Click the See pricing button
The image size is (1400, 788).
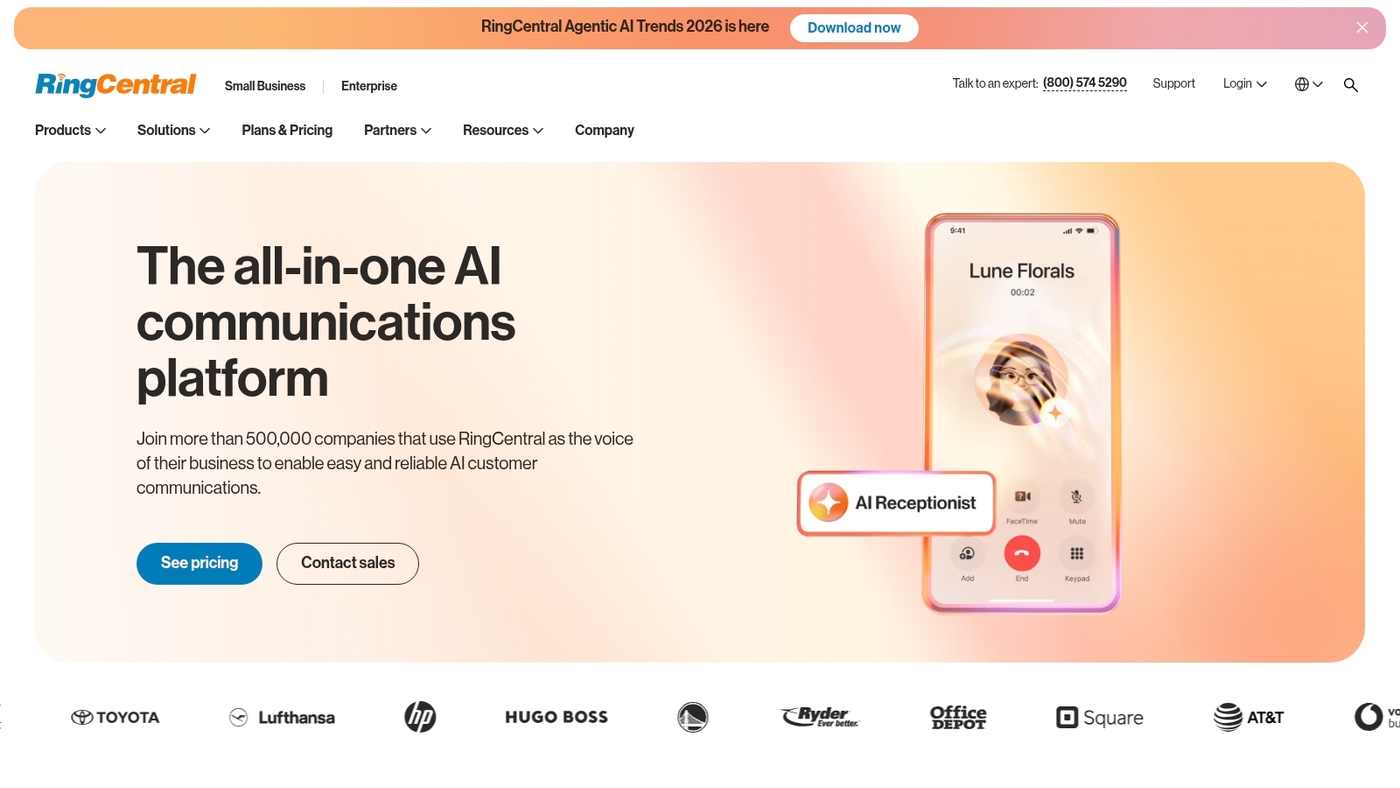199,563
